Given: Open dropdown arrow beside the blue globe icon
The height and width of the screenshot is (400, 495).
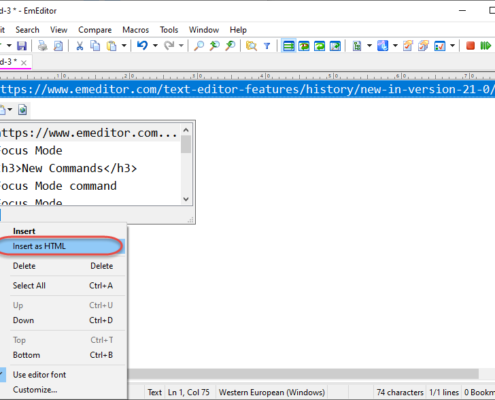Looking at the screenshot, I should tap(395, 45).
